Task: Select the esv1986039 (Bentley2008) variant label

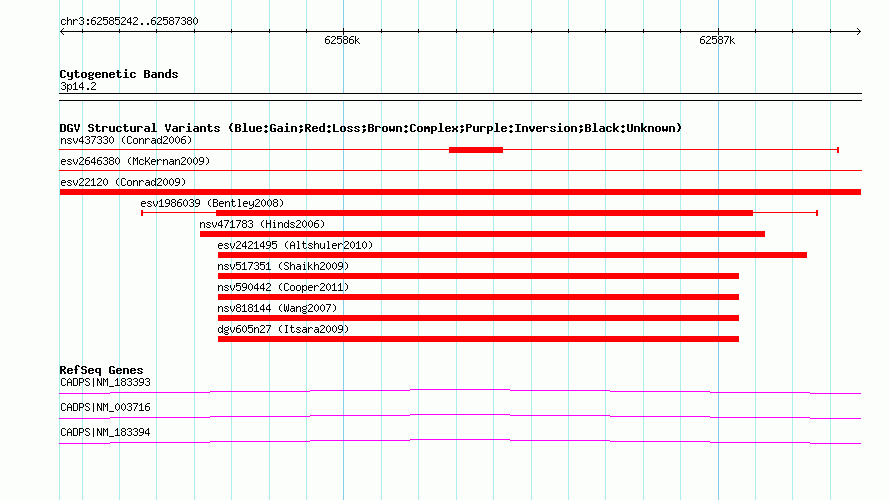Action: (x=212, y=203)
